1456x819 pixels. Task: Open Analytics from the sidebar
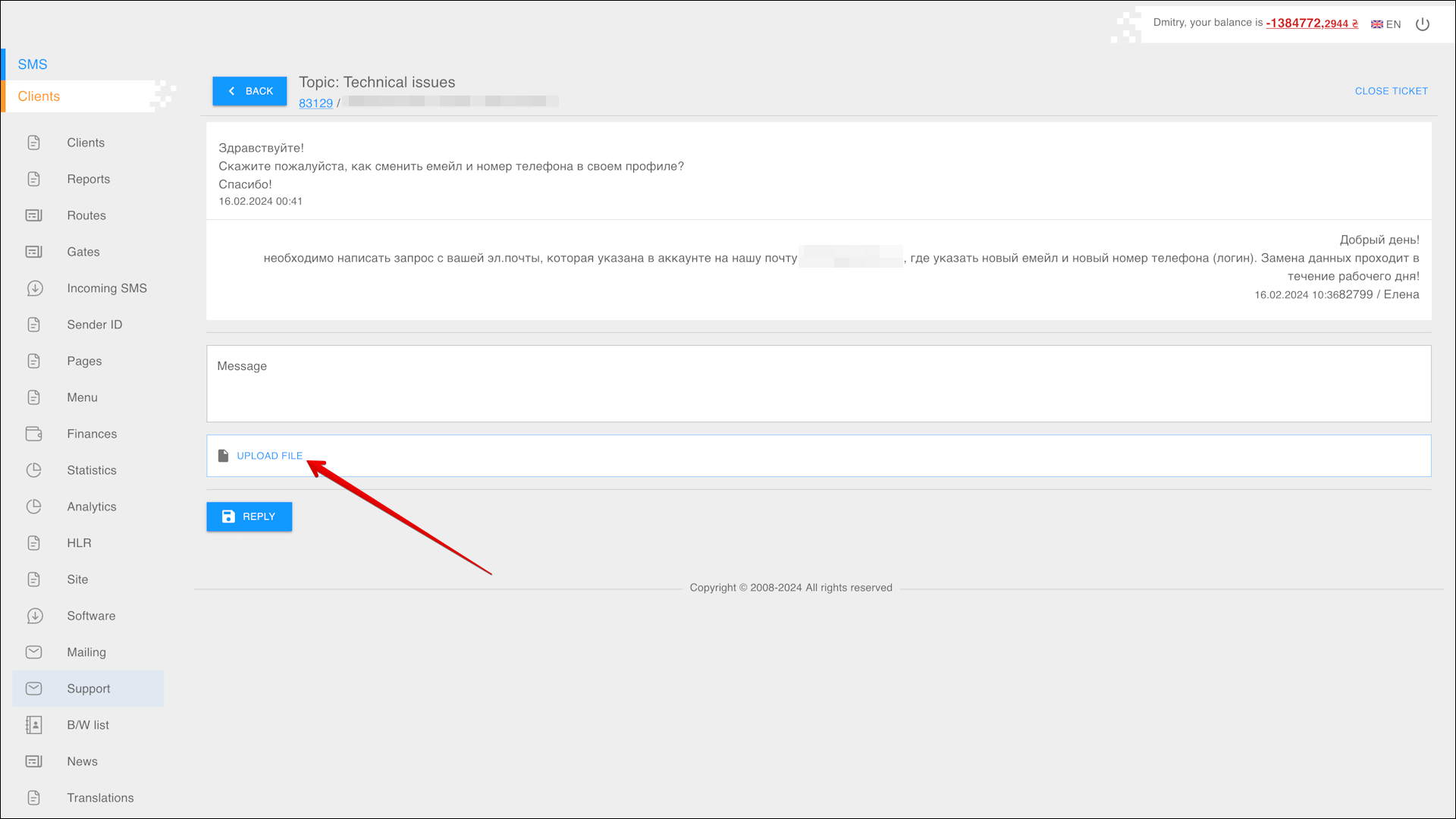(x=91, y=507)
